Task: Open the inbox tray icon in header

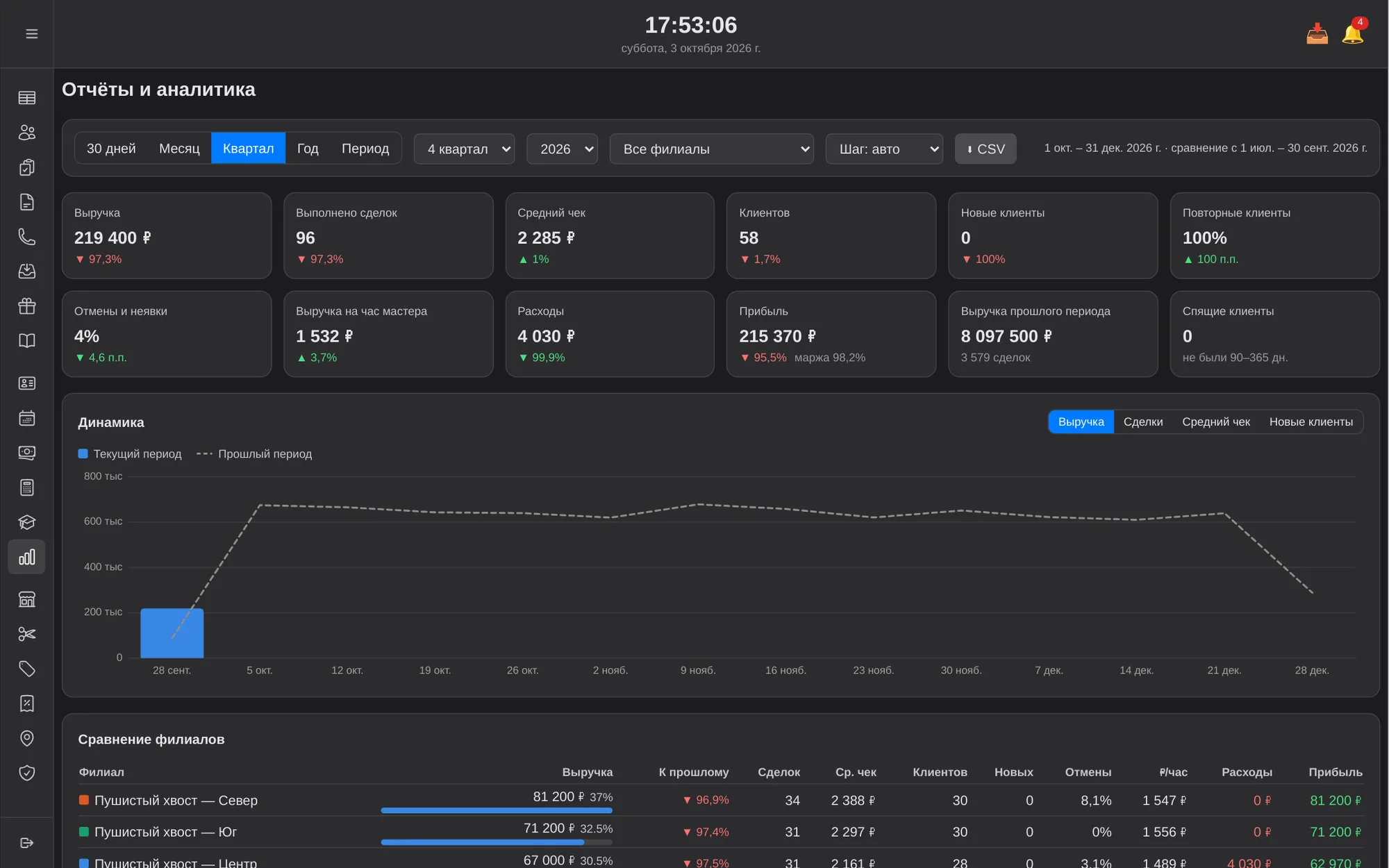Action: pos(1317,33)
